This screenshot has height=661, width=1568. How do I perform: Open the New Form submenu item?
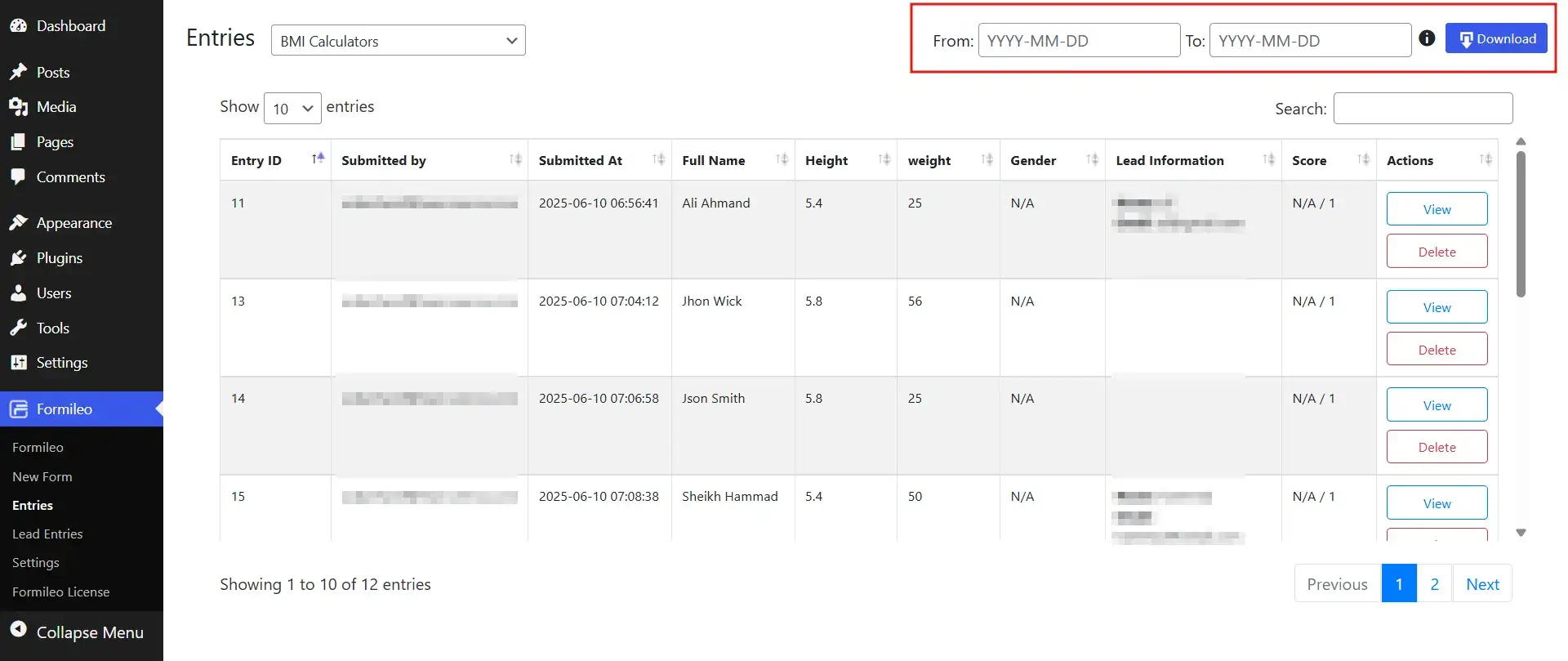(x=42, y=477)
